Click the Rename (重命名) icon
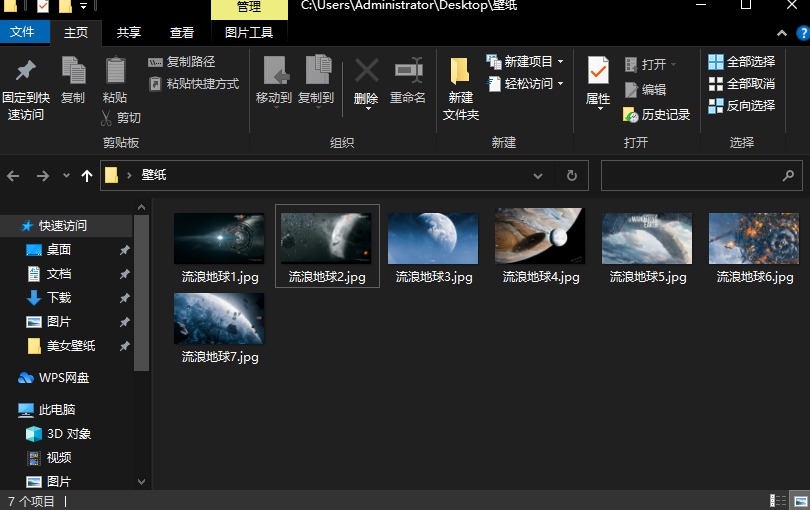 point(408,71)
